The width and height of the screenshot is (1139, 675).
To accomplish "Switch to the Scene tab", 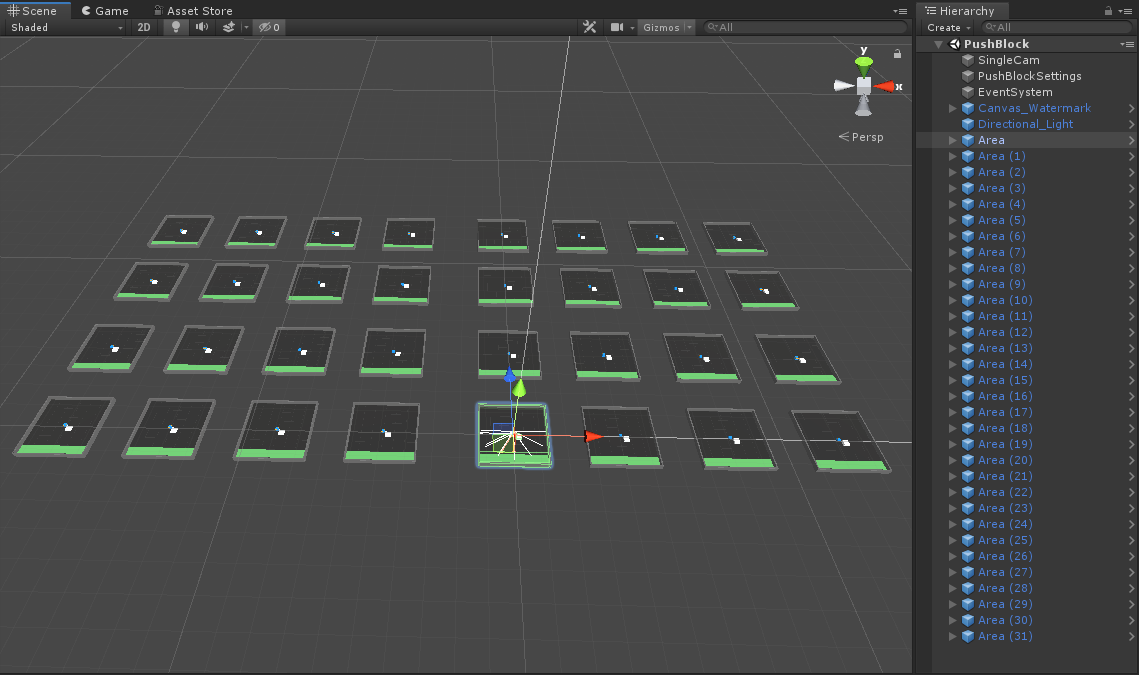I will tap(33, 11).
